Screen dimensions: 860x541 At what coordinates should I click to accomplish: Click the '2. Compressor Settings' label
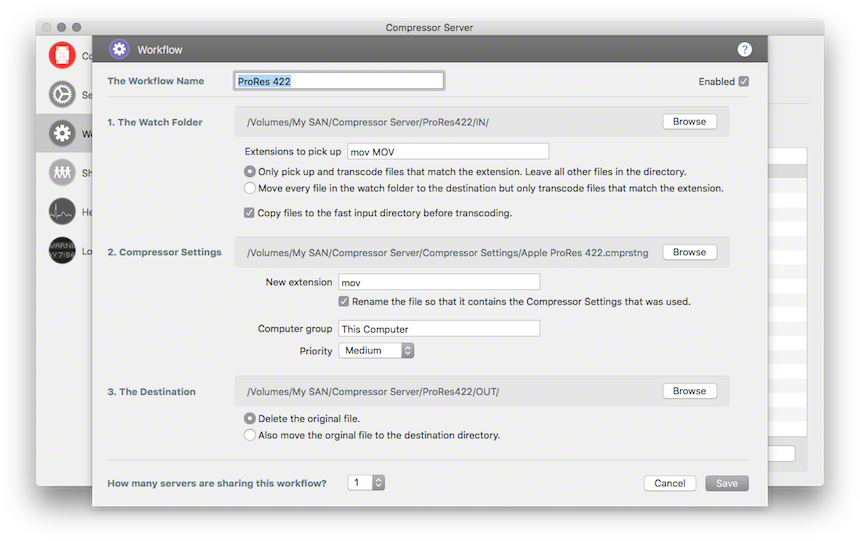pyautogui.click(x=165, y=252)
